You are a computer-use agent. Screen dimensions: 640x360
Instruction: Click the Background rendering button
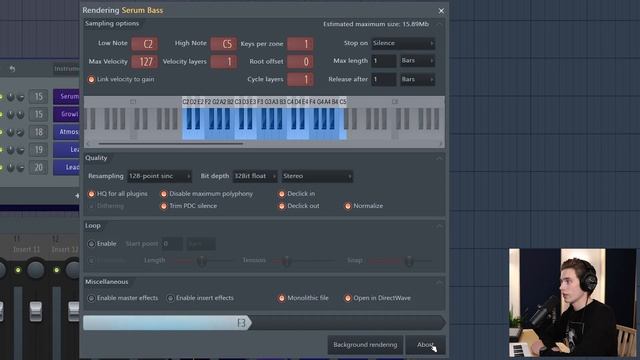pos(365,345)
